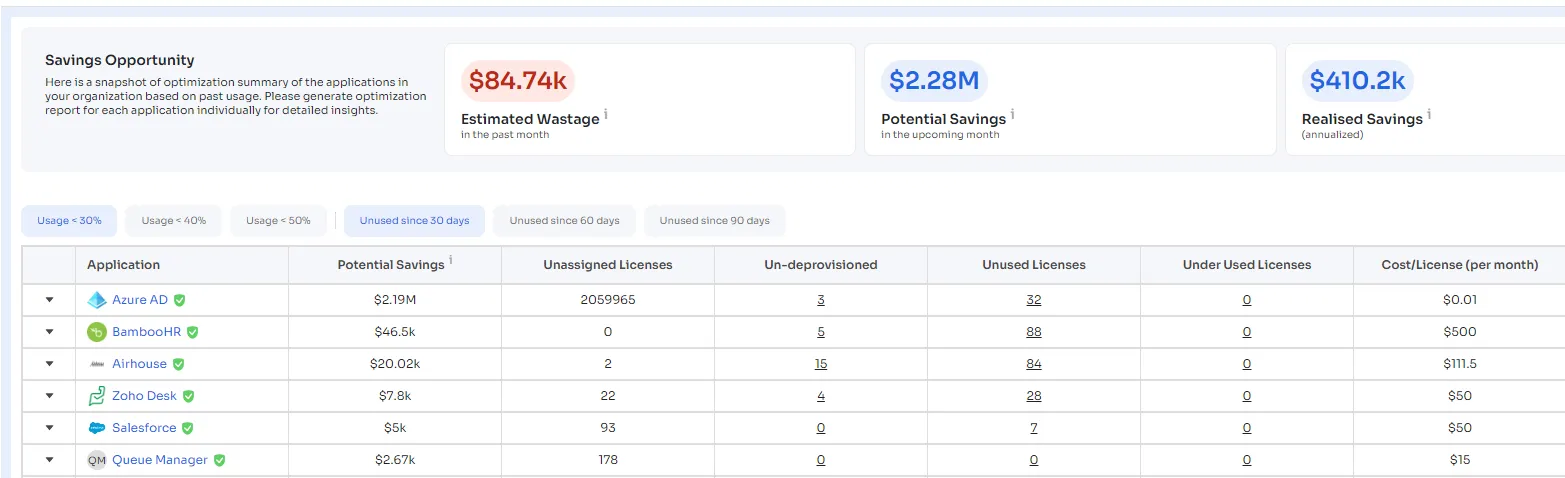Screen dimensions: 1565x478
Task: Click the Unused Licenses column header
Action: click(1034, 265)
